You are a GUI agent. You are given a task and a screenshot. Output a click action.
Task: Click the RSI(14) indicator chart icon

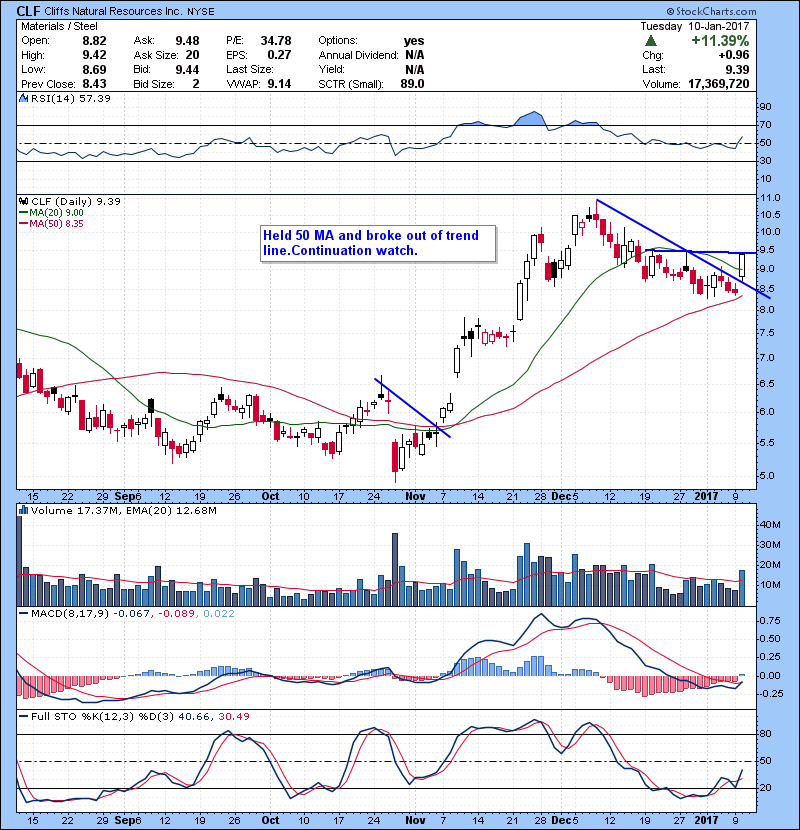[23, 98]
